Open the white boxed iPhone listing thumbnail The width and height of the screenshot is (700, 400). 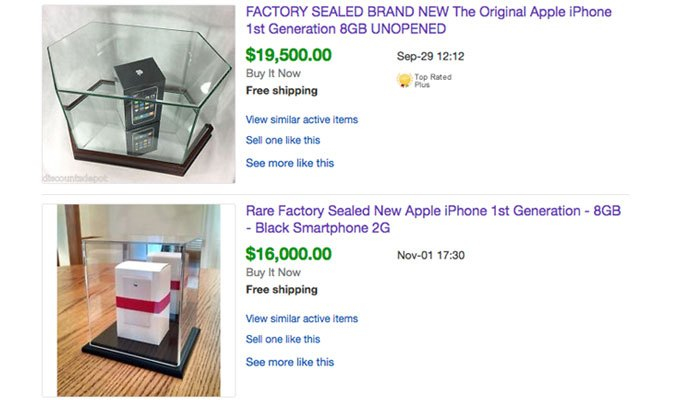(x=138, y=300)
